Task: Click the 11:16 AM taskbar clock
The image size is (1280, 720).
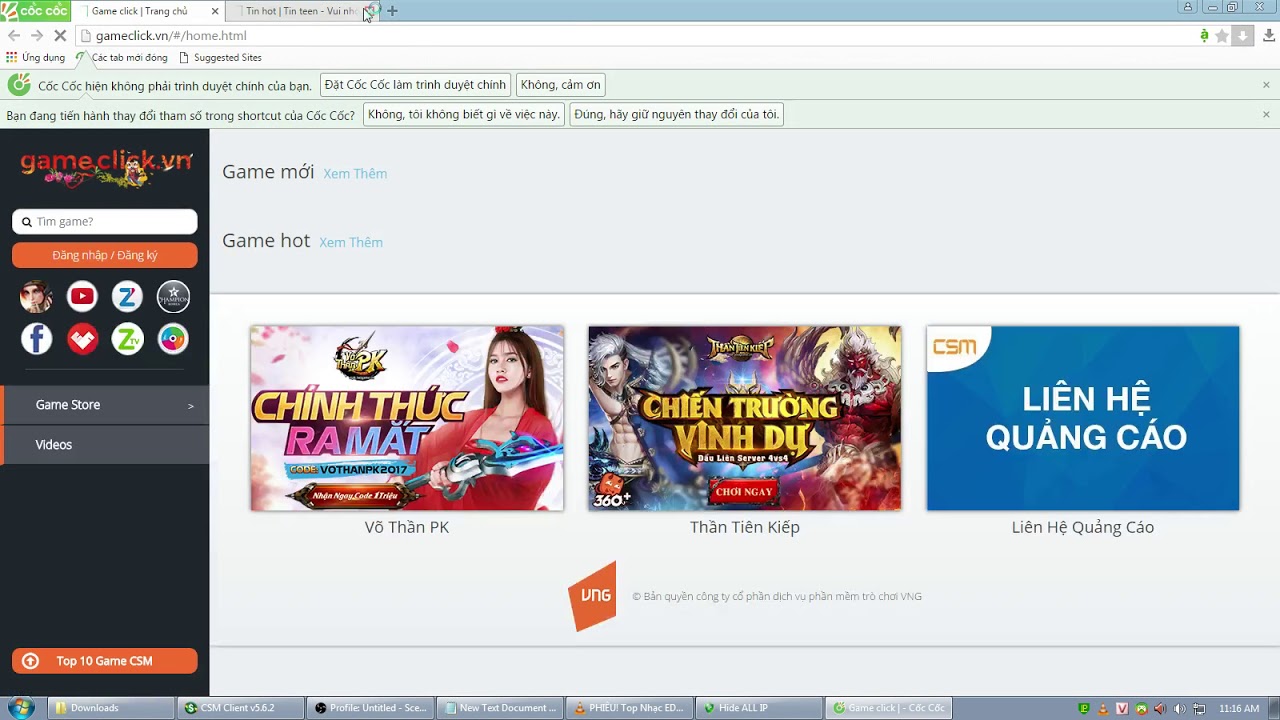Action: (1239, 708)
